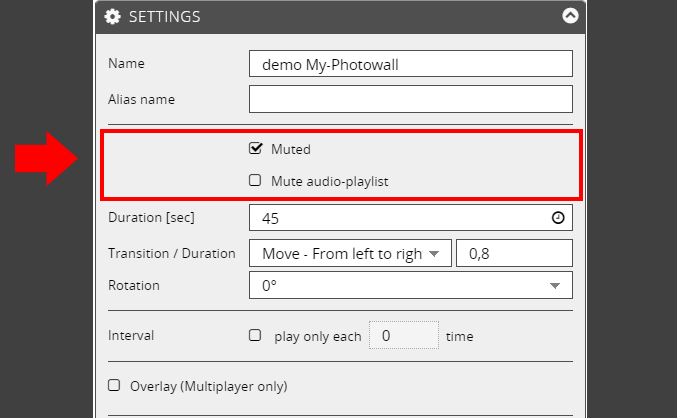Uncheck the Muted checkbox
677x418 pixels.
click(x=255, y=149)
